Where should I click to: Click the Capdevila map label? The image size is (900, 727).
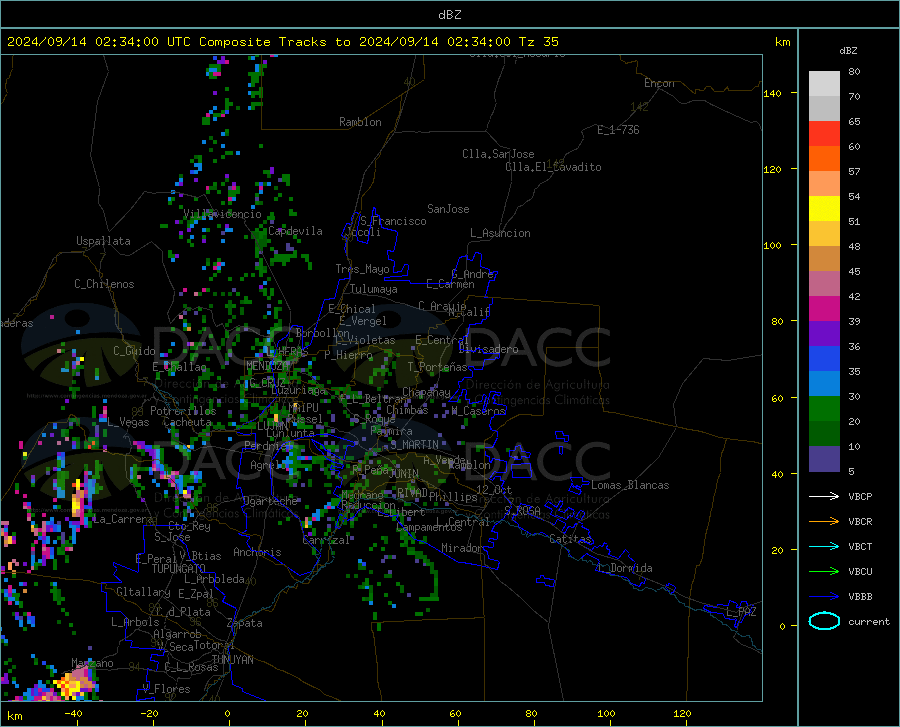click(295, 231)
